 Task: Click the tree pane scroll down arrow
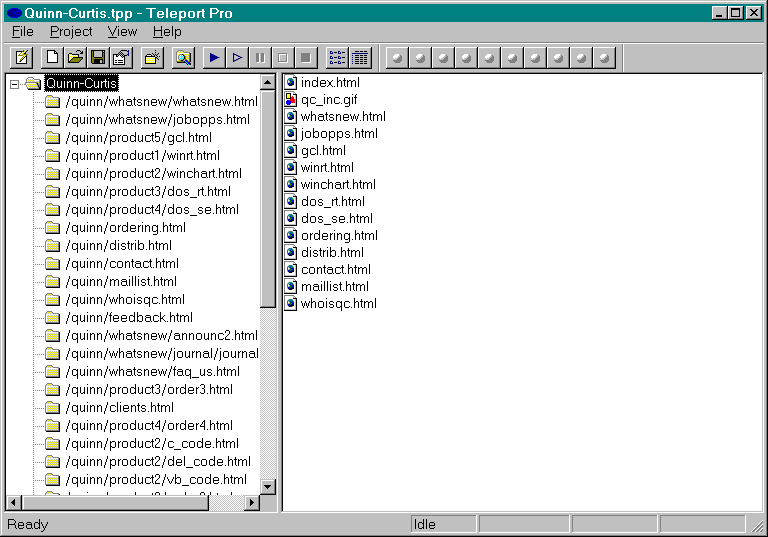click(267, 487)
